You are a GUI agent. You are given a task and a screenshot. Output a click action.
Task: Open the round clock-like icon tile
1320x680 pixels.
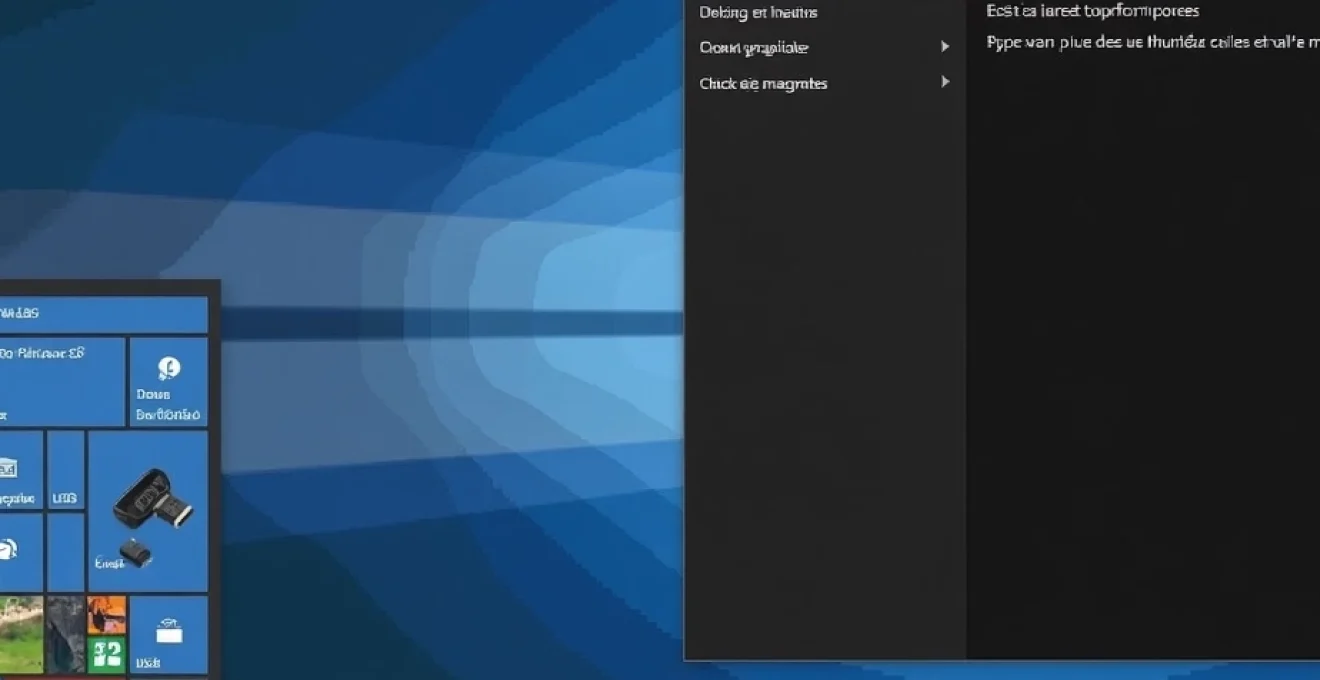[x=10, y=549]
